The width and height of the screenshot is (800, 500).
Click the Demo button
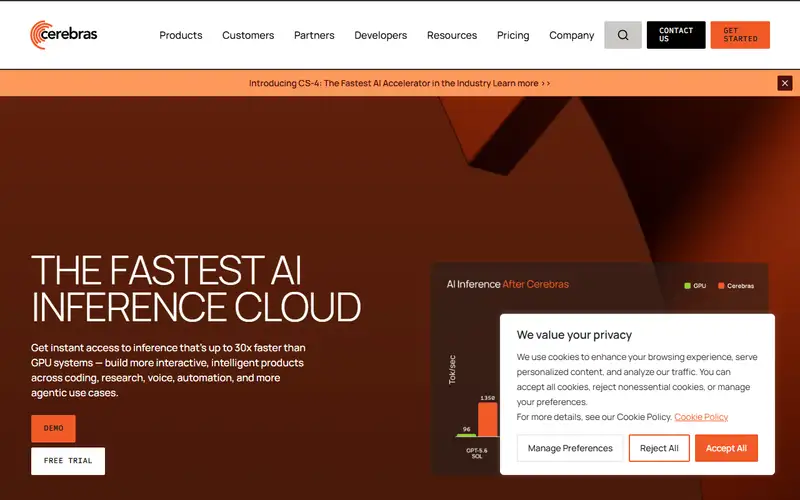tap(53, 429)
